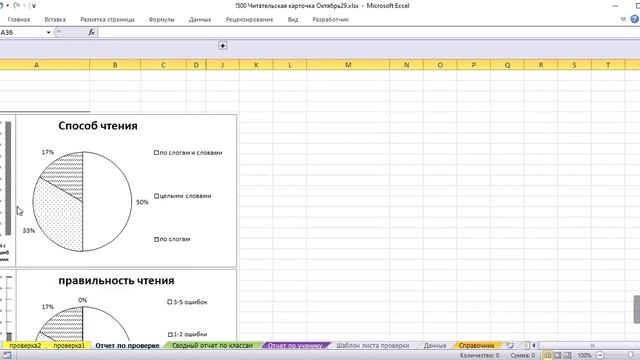Open the Name Box dropdown arrow
Screen dimensions: 640x360
(49, 32)
